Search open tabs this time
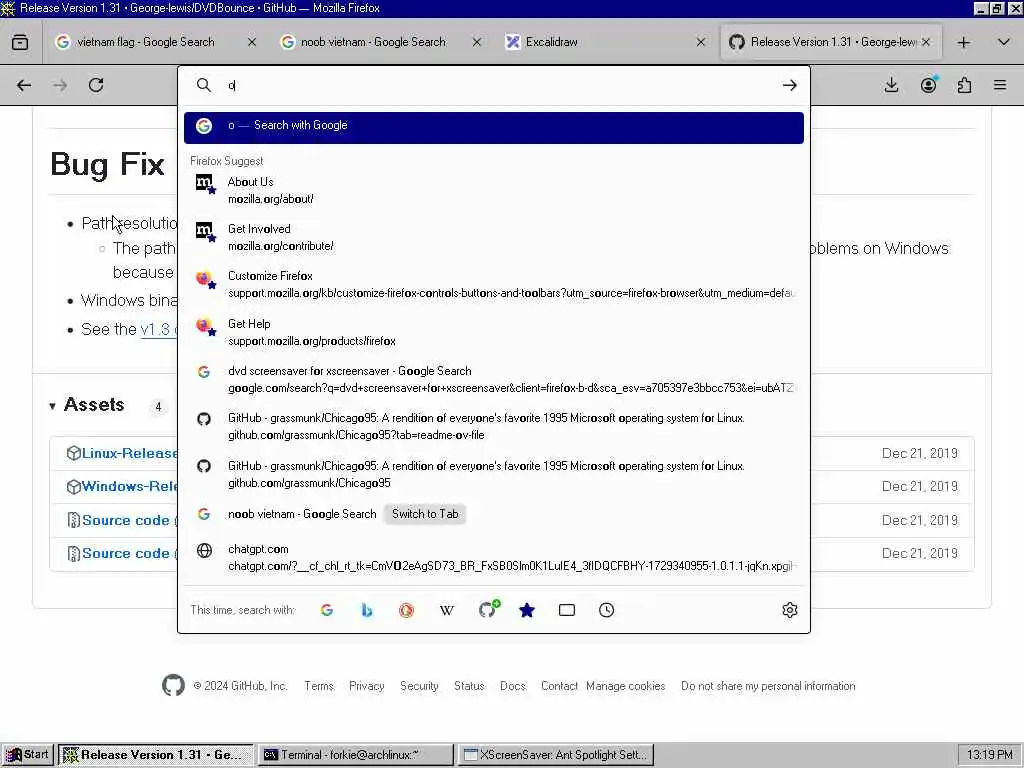Image resolution: width=1024 pixels, height=768 pixels. click(567, 610)
